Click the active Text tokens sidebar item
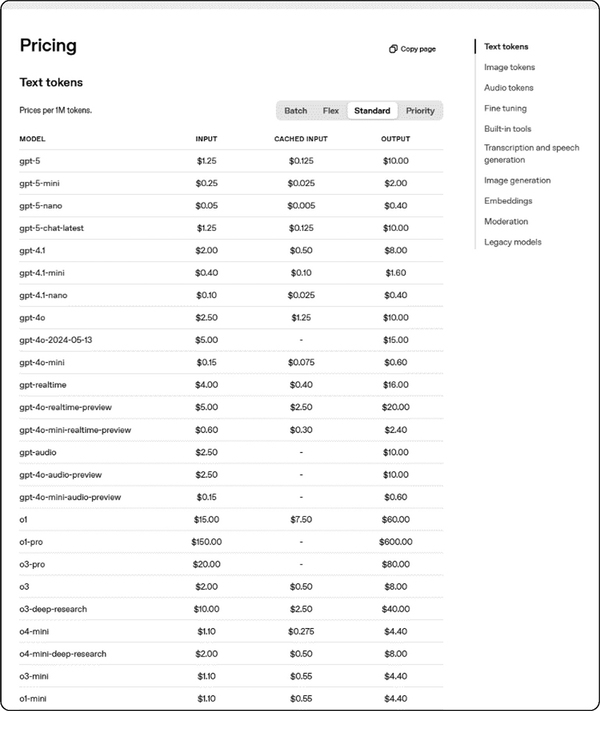This screenshot has width=600, height=731. 506,47
